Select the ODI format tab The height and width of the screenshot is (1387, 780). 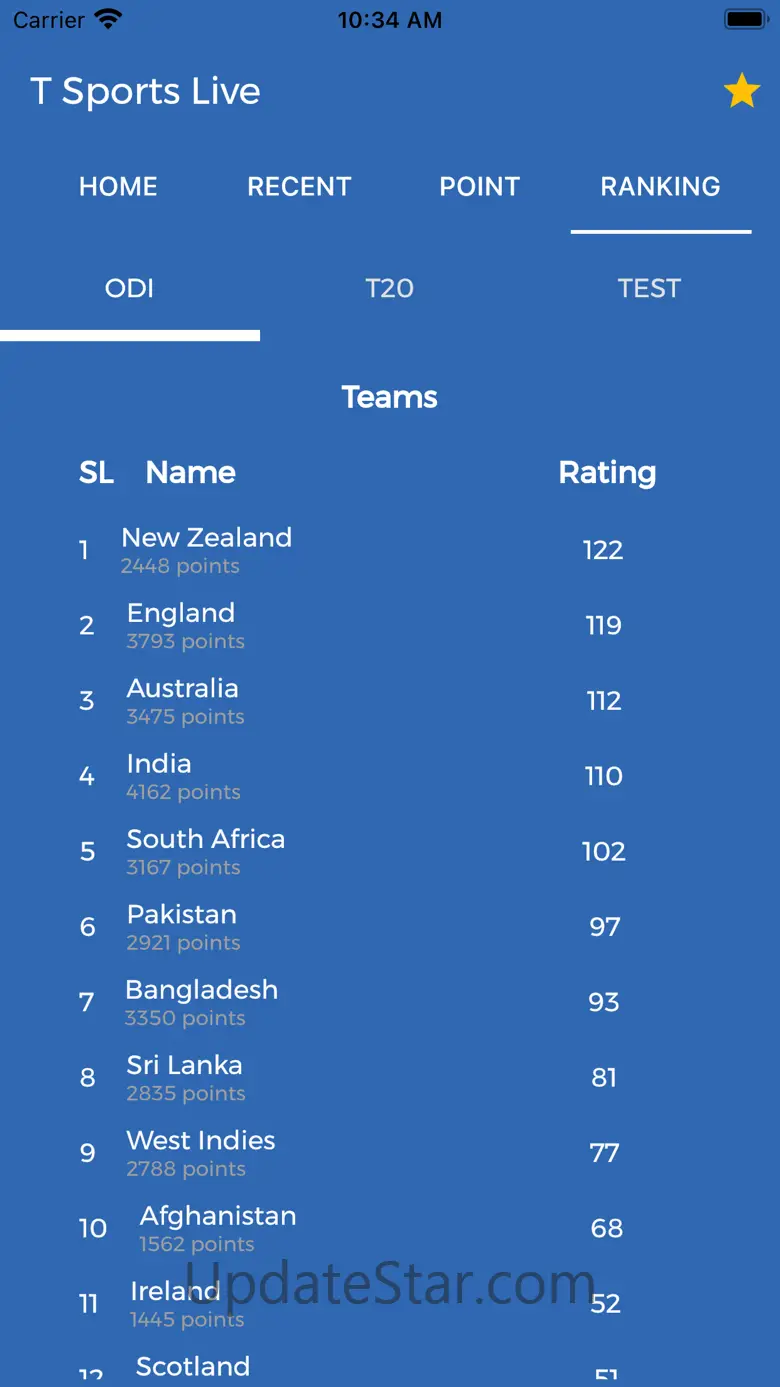click(x=130, y=288)
